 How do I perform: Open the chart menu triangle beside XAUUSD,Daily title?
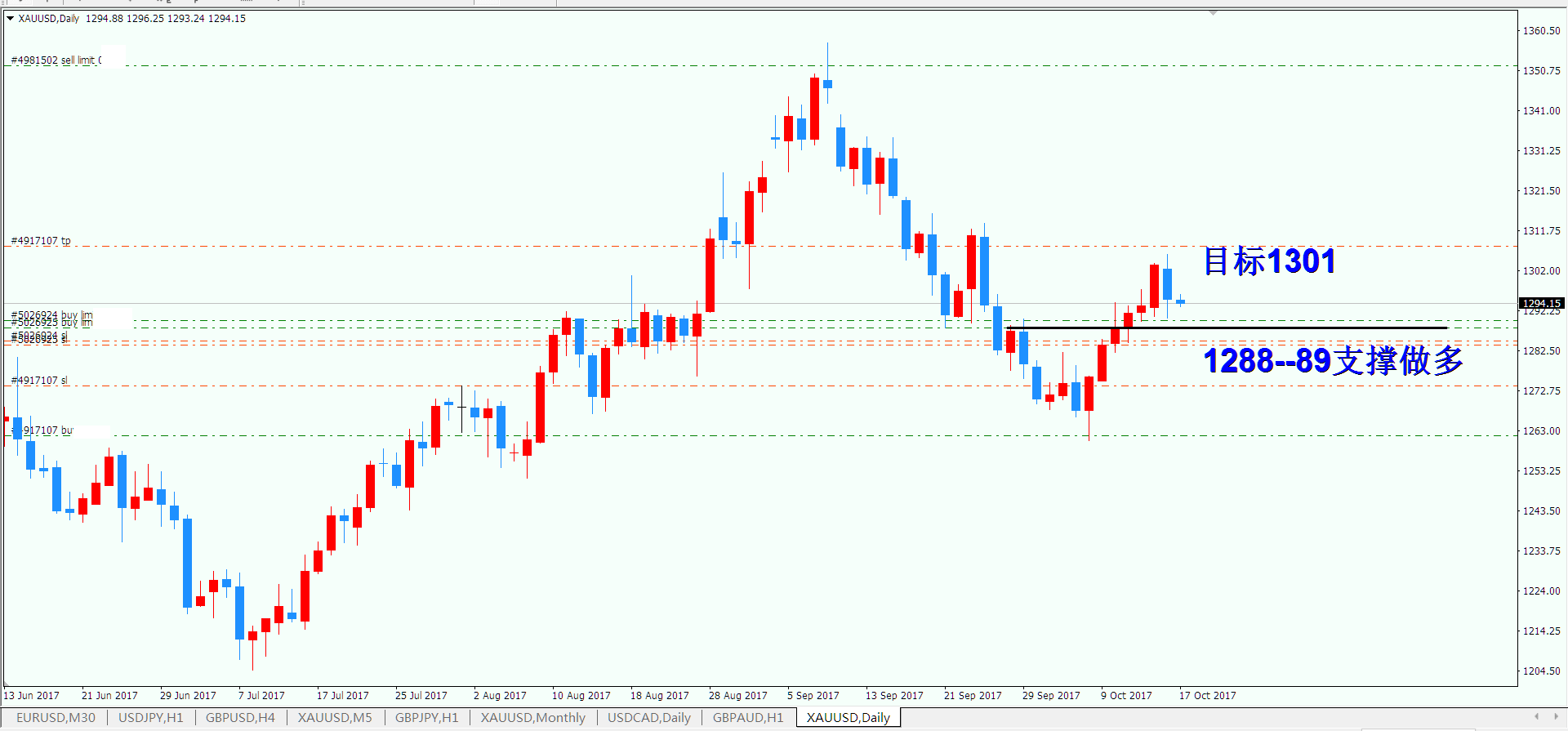click(10, 18)
